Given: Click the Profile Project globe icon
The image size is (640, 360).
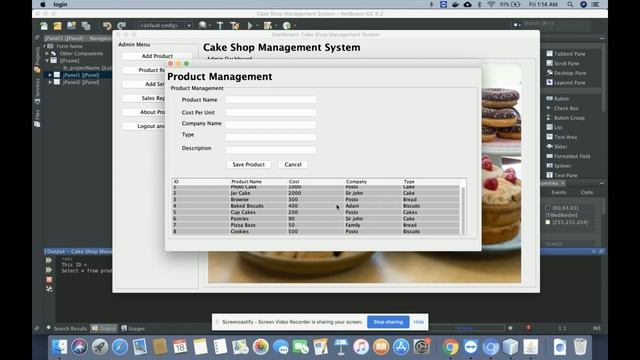Looking at the screenshot, I should [x=287, y=25].
